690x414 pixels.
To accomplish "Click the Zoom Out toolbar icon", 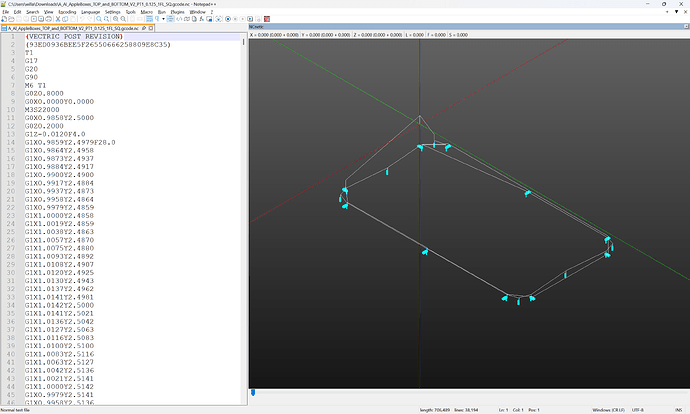I will 123,19.
